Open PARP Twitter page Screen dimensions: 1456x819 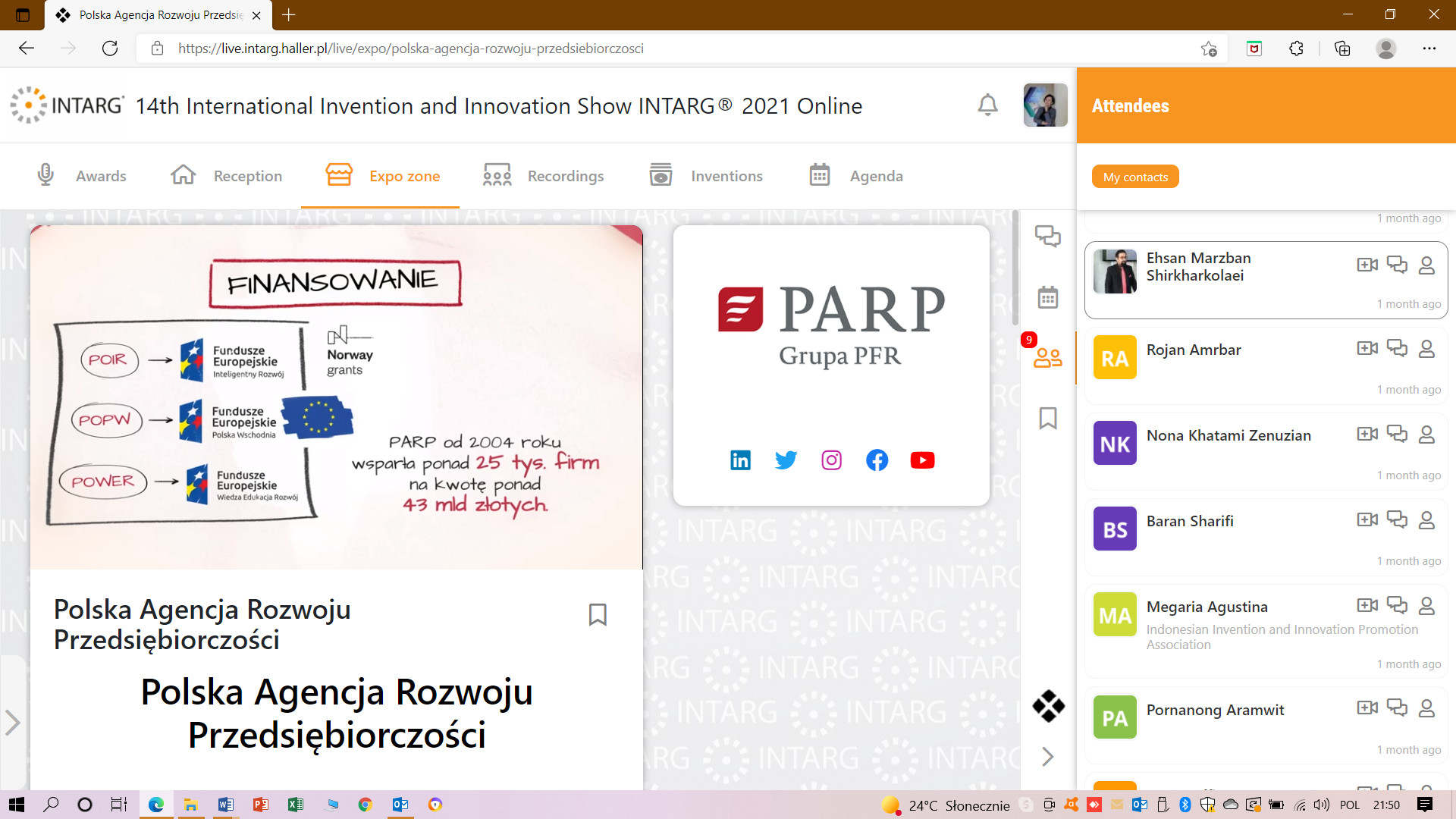(786, 460)
